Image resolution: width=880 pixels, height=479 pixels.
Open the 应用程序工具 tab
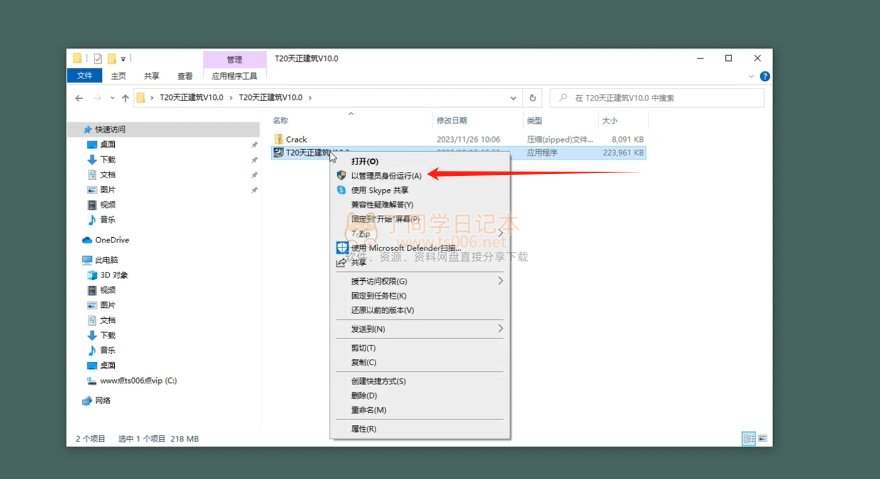(x=235, y=76)
